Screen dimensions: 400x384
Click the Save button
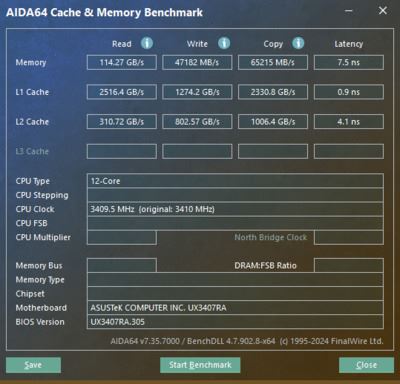[x=33, y=365]
